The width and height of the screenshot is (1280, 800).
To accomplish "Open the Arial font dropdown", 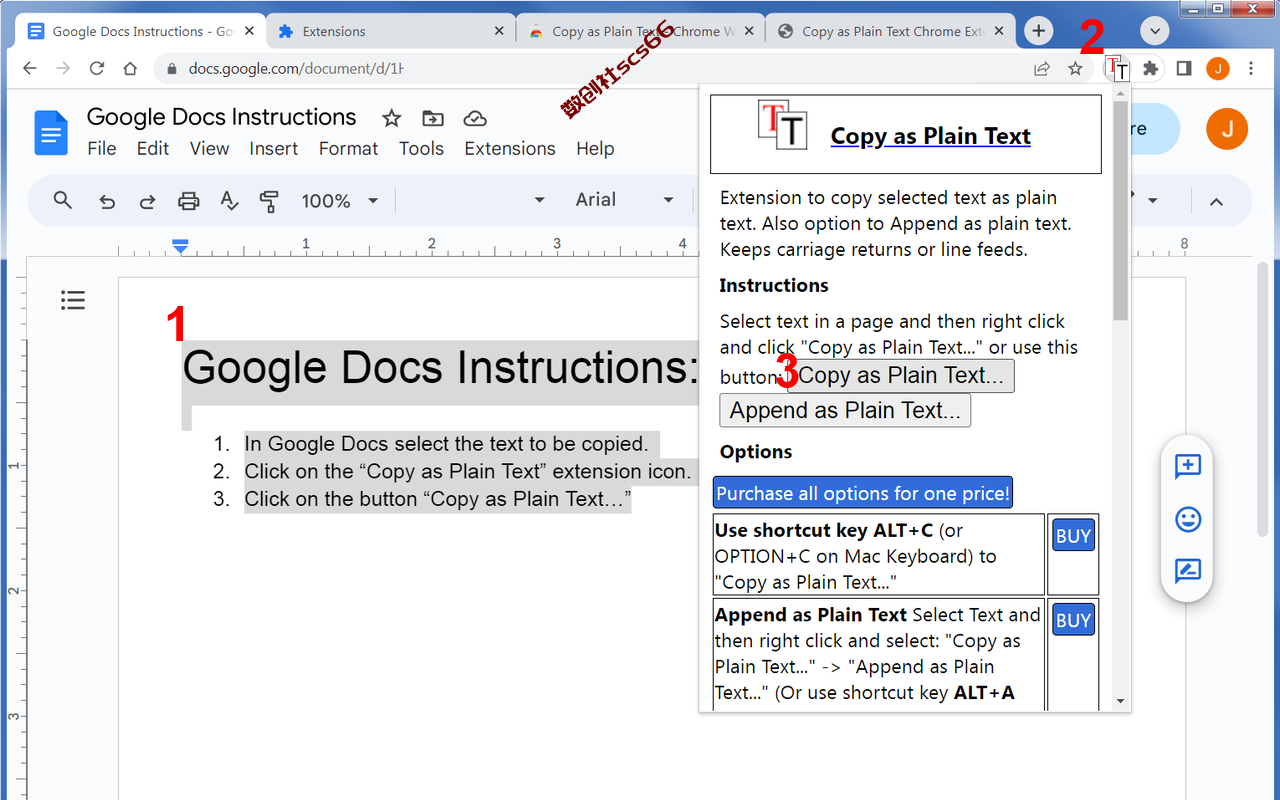I will (x=625, y=200).
